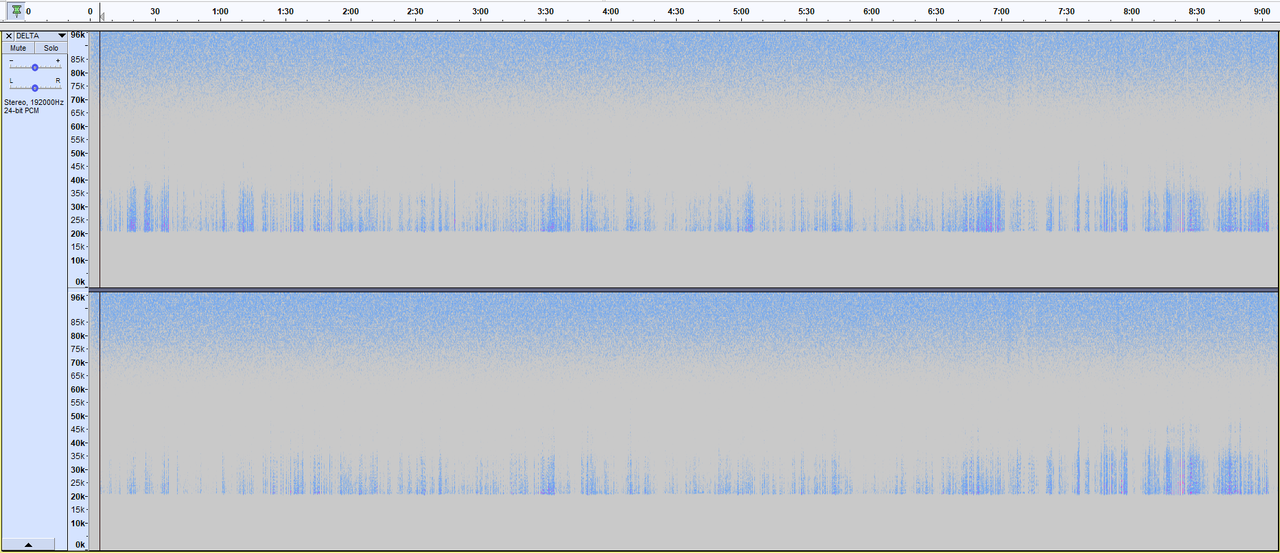Image resolution: width=1280 pixels, height=553 pixels.
Task: Click the DELTA track gain slider knob
Action: tap(35, 67)
